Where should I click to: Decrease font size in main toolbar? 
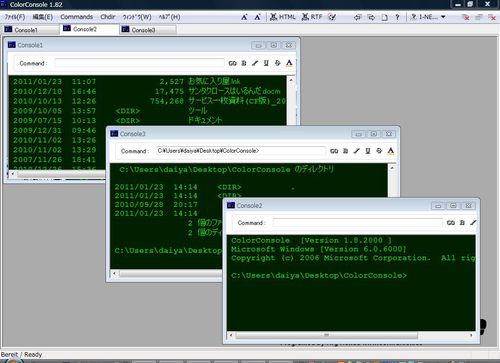tap(257, 17)
